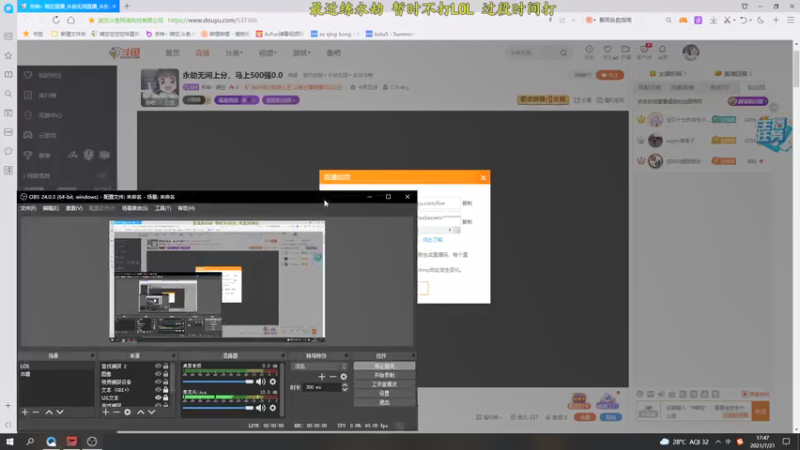Open the OBS Mixer panel pop-out icon

pos(283,356)
